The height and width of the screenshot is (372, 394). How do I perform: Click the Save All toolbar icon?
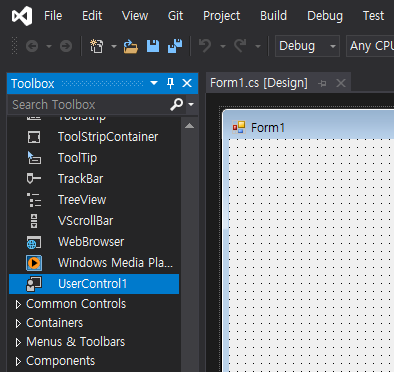[x=175, y=46]
